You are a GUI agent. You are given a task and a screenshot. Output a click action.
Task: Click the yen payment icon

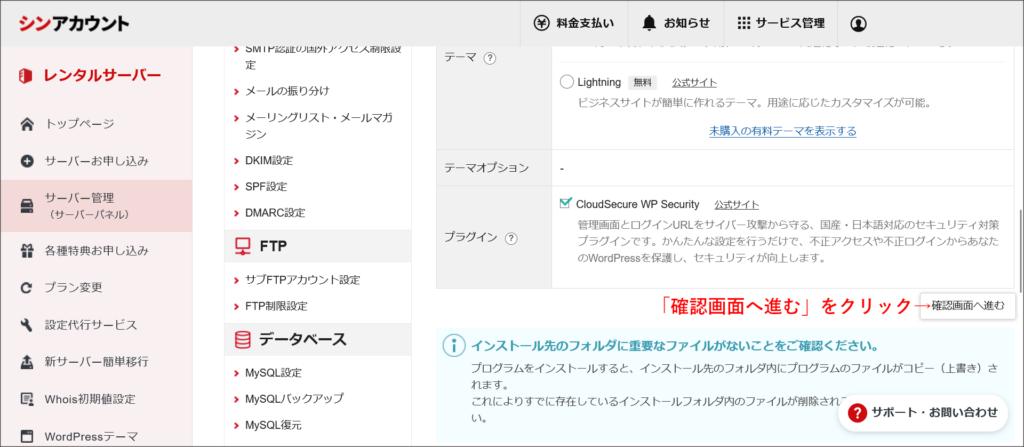[x=542, y=24]
